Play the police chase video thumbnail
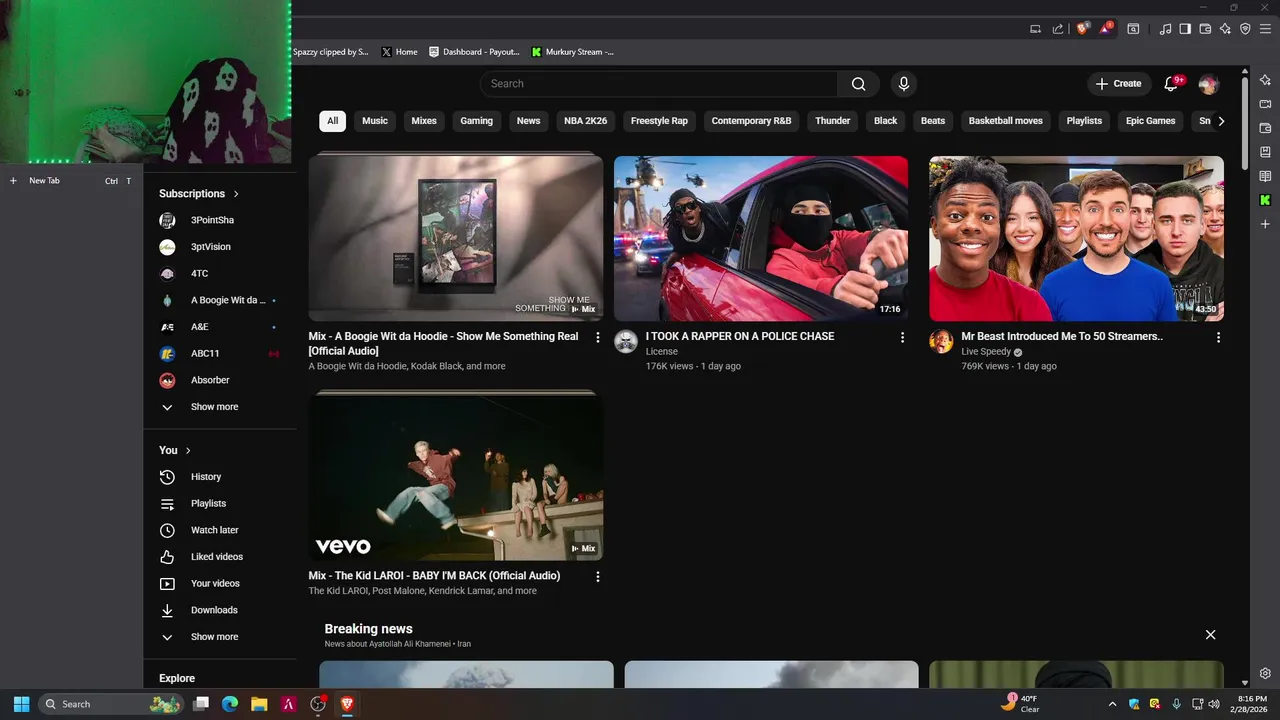Screen dimensions: 1280x720 coord(761,239)
